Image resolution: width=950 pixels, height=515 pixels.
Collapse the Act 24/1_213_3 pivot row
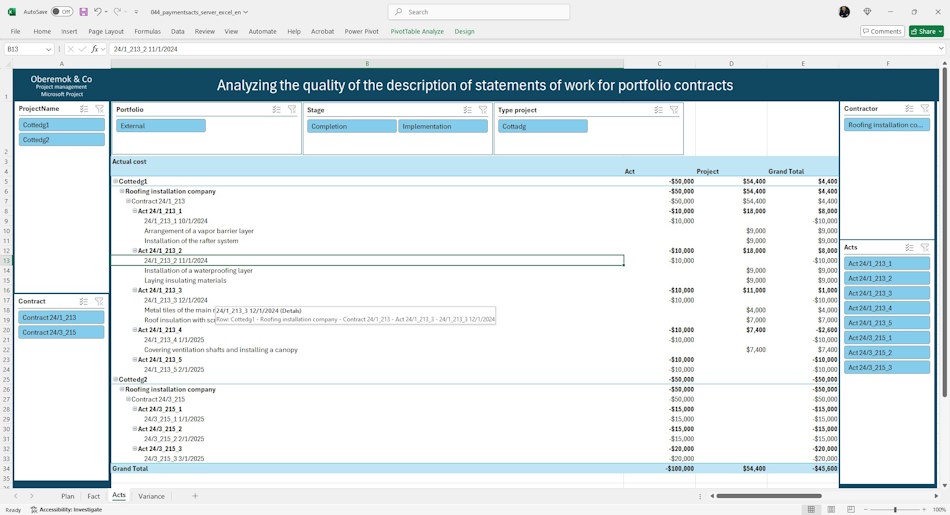click(135, 290)
